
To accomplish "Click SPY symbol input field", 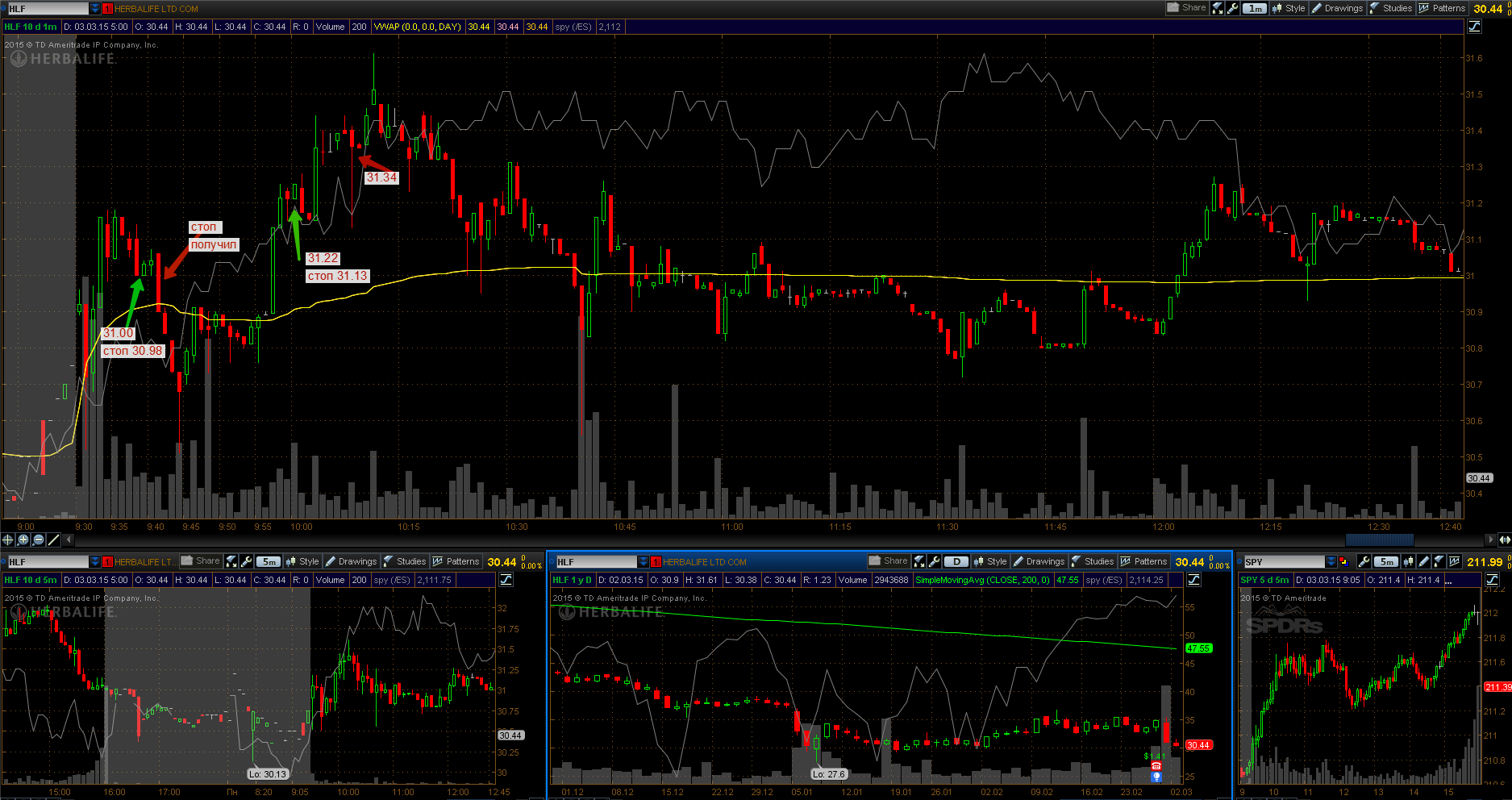I will [x=1285, y=562].
